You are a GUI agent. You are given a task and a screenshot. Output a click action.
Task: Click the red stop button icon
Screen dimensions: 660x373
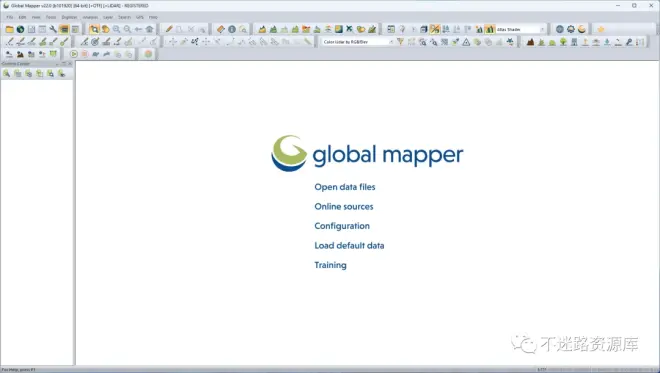pyautogui.click(x=85, y=54)
